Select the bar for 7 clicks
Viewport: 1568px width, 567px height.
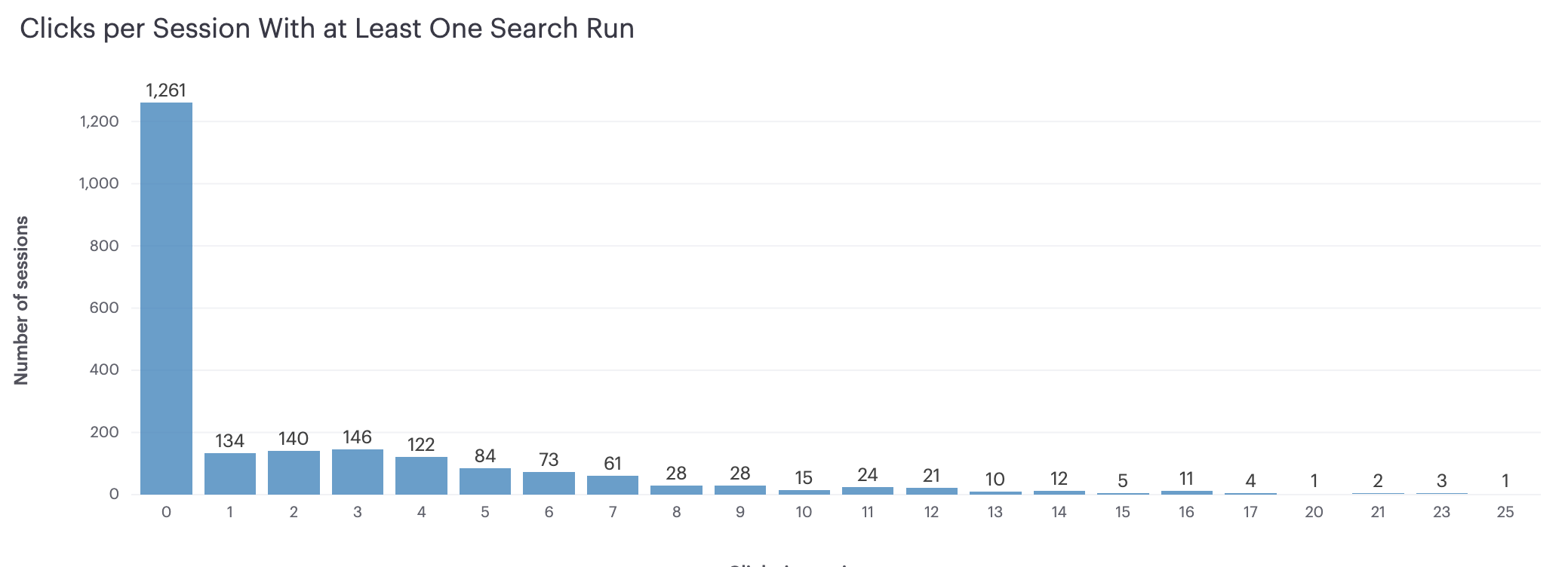point(613,485)
